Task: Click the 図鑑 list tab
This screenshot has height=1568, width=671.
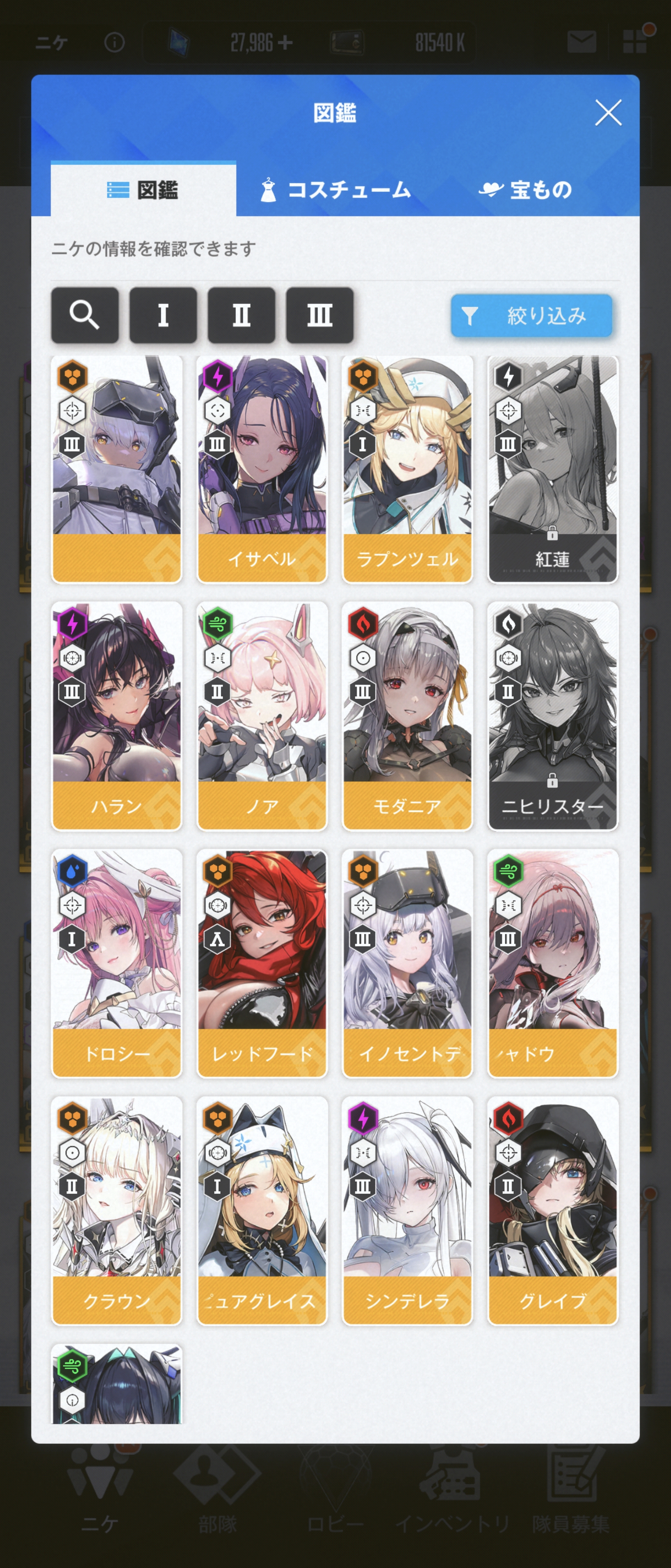Action: click(144, 190)
